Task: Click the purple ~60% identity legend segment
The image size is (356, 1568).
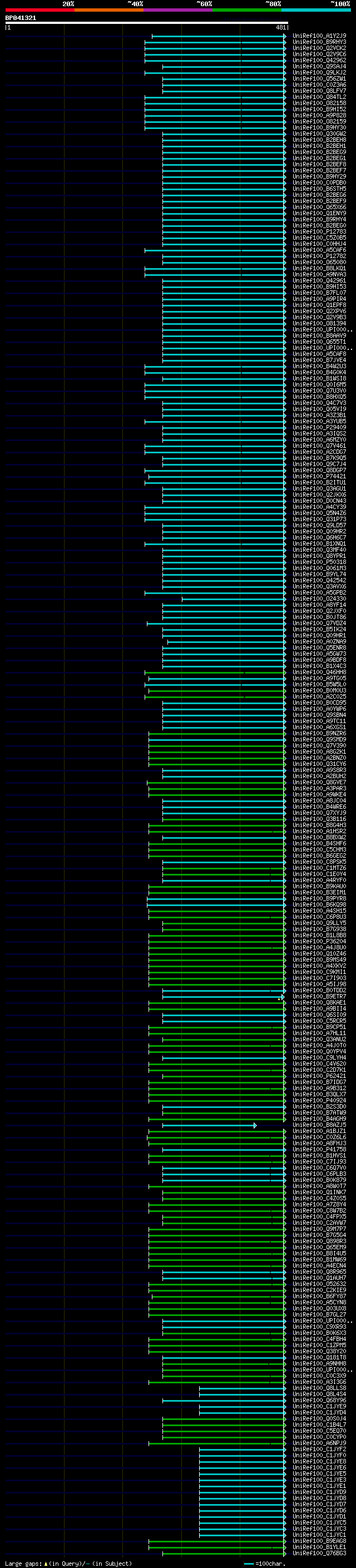Action: pyautogui.click(x=179, y=10)
